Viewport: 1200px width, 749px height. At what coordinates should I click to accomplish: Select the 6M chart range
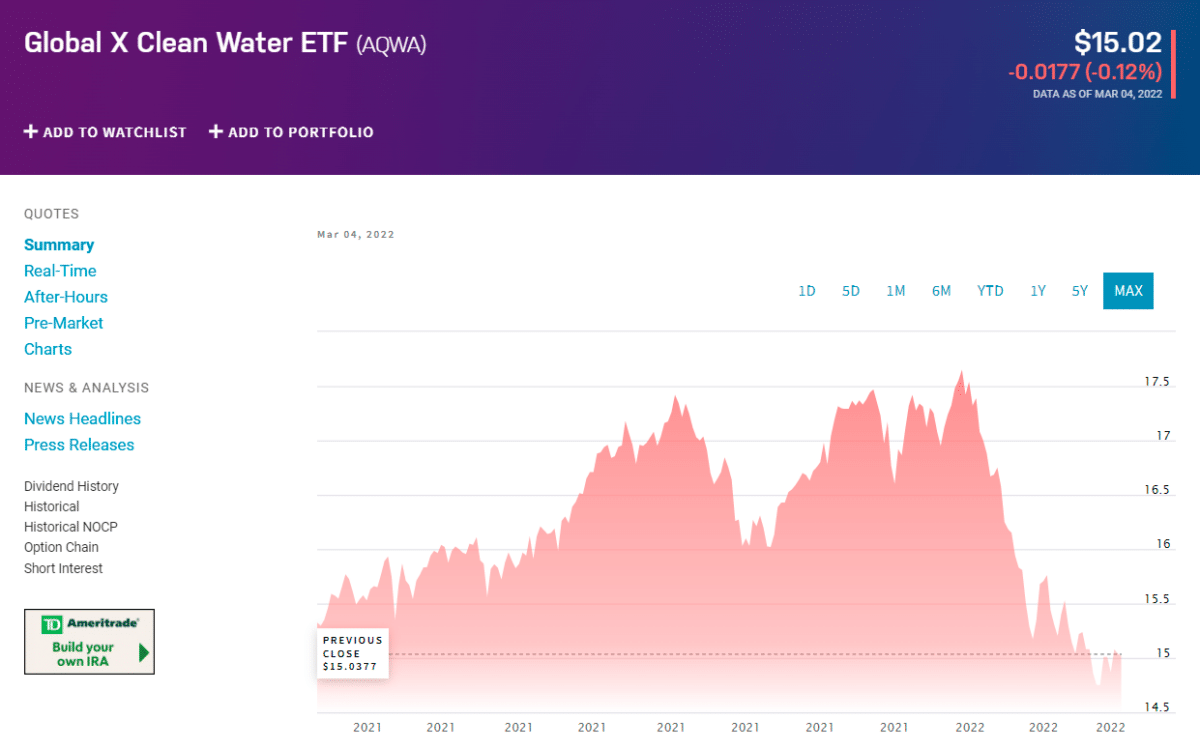click(x=941, y=291)
